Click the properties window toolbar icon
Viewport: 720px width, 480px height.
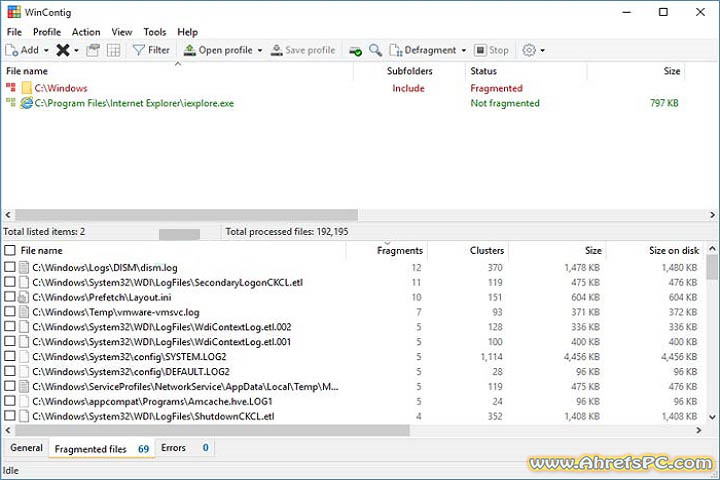(x=93, y=50)
